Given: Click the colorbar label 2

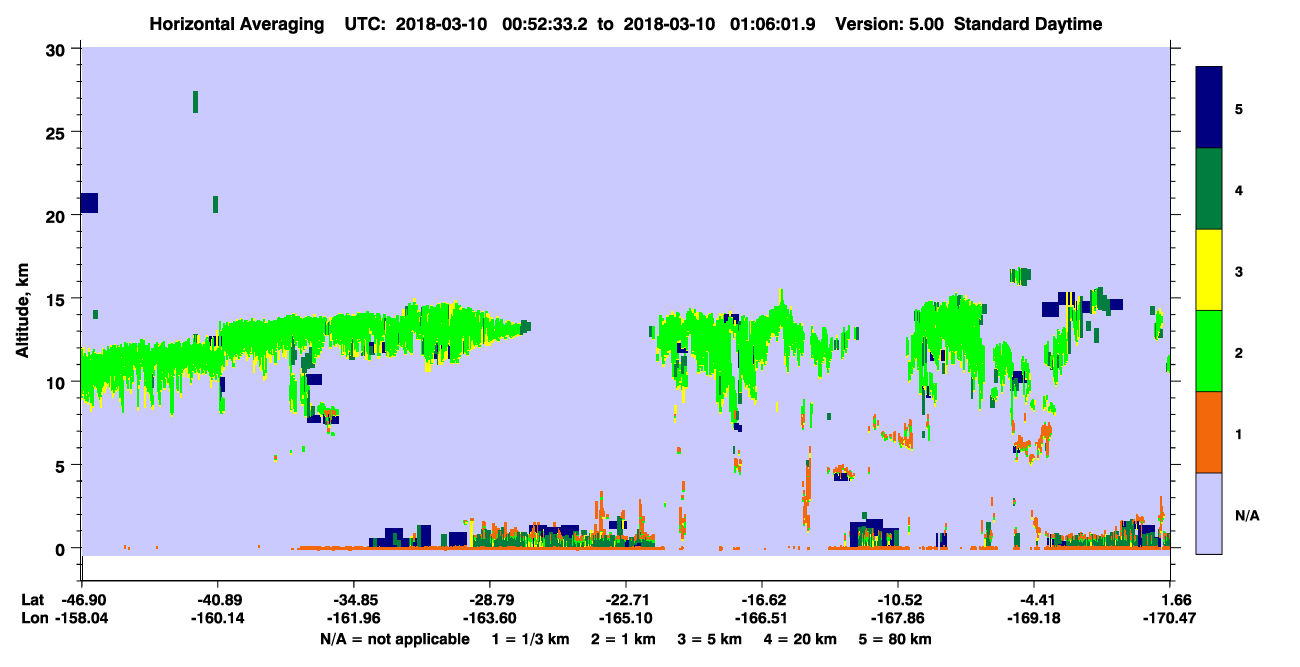Looking at the screenshot, I should (x=1239, y=352).
